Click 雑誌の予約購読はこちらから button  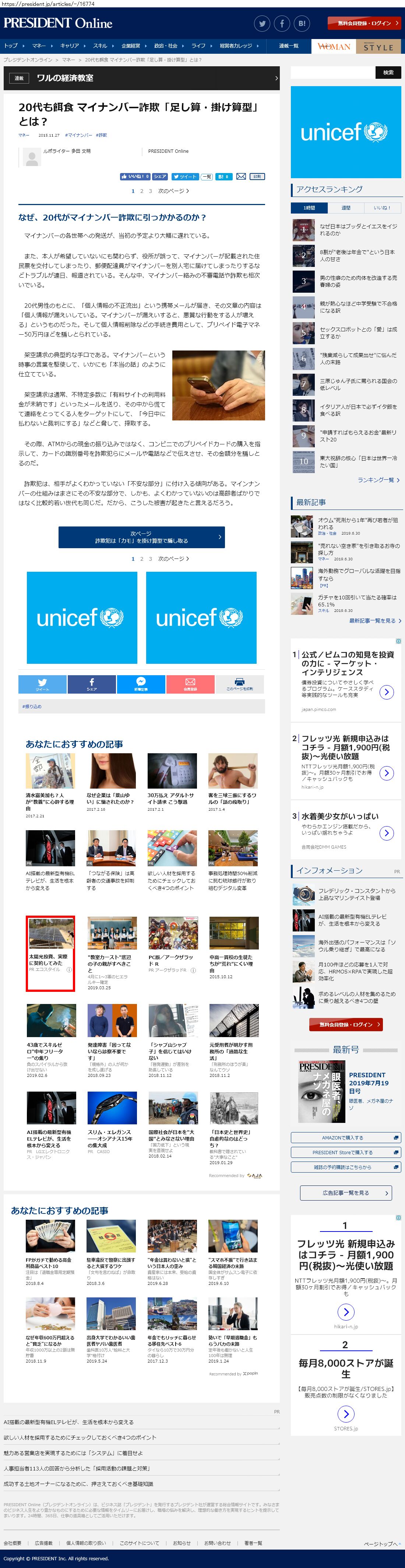pos(346,1167)
